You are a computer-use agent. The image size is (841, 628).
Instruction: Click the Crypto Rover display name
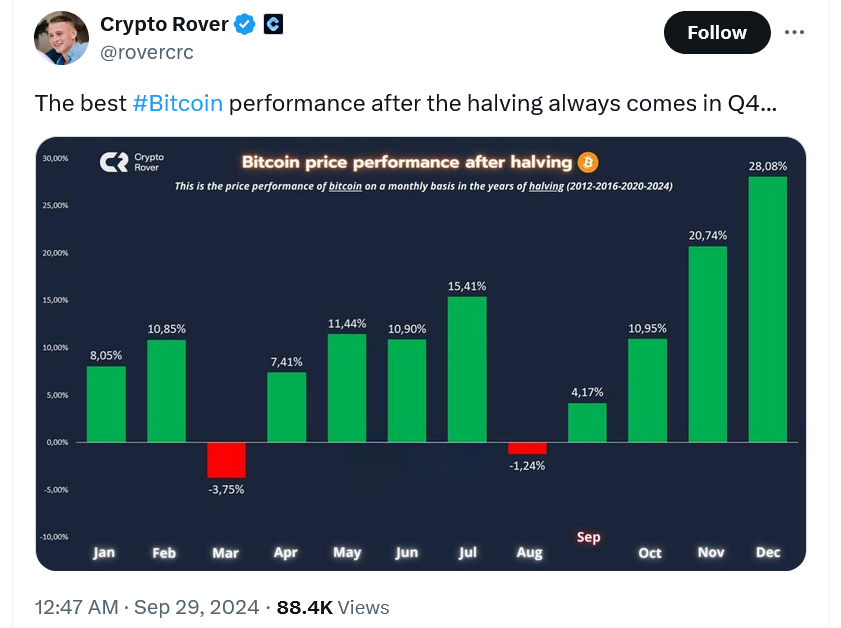[166, 23]
